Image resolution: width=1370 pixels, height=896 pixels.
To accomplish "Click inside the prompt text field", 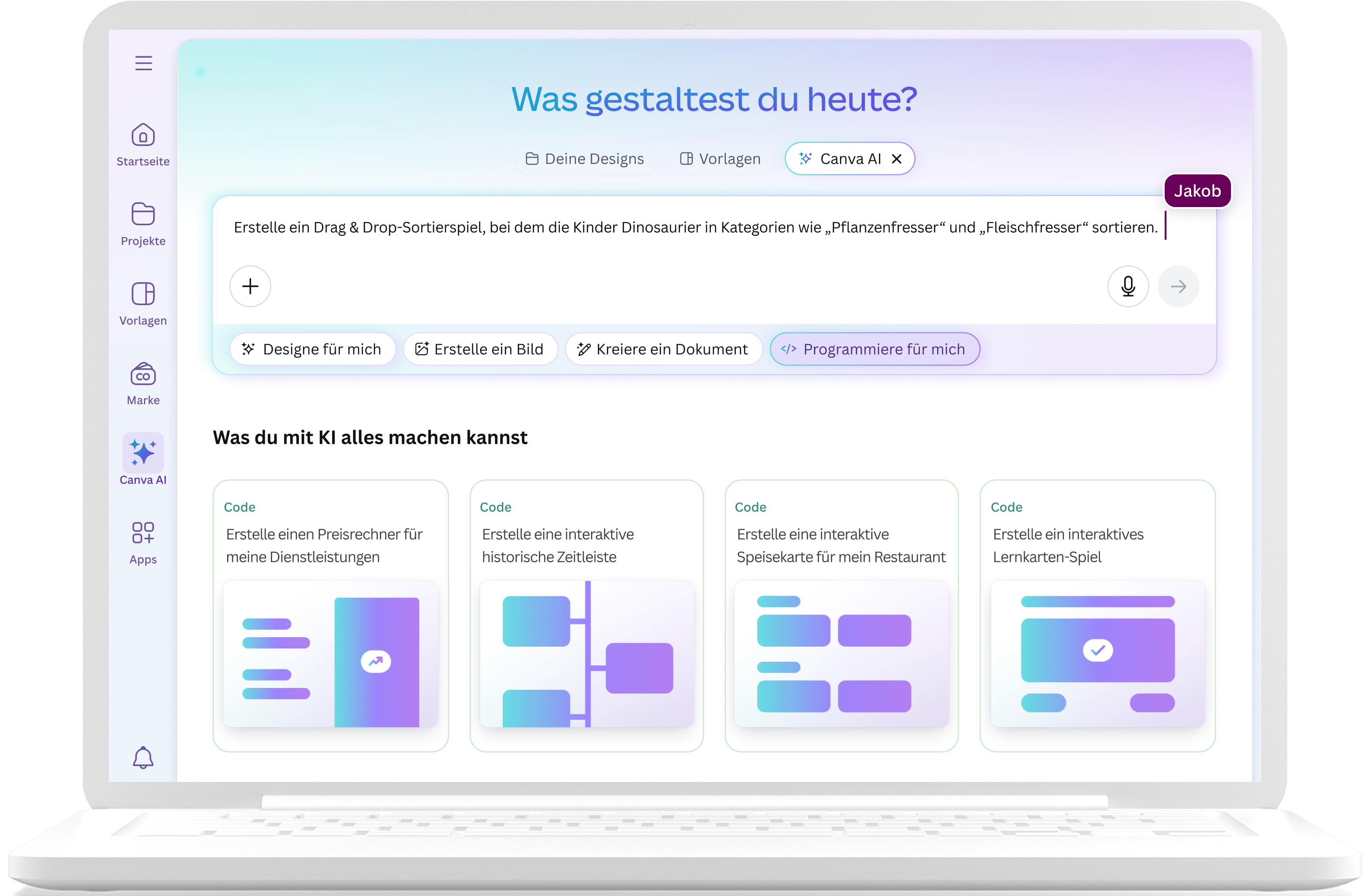I will (x=691, y=228).
